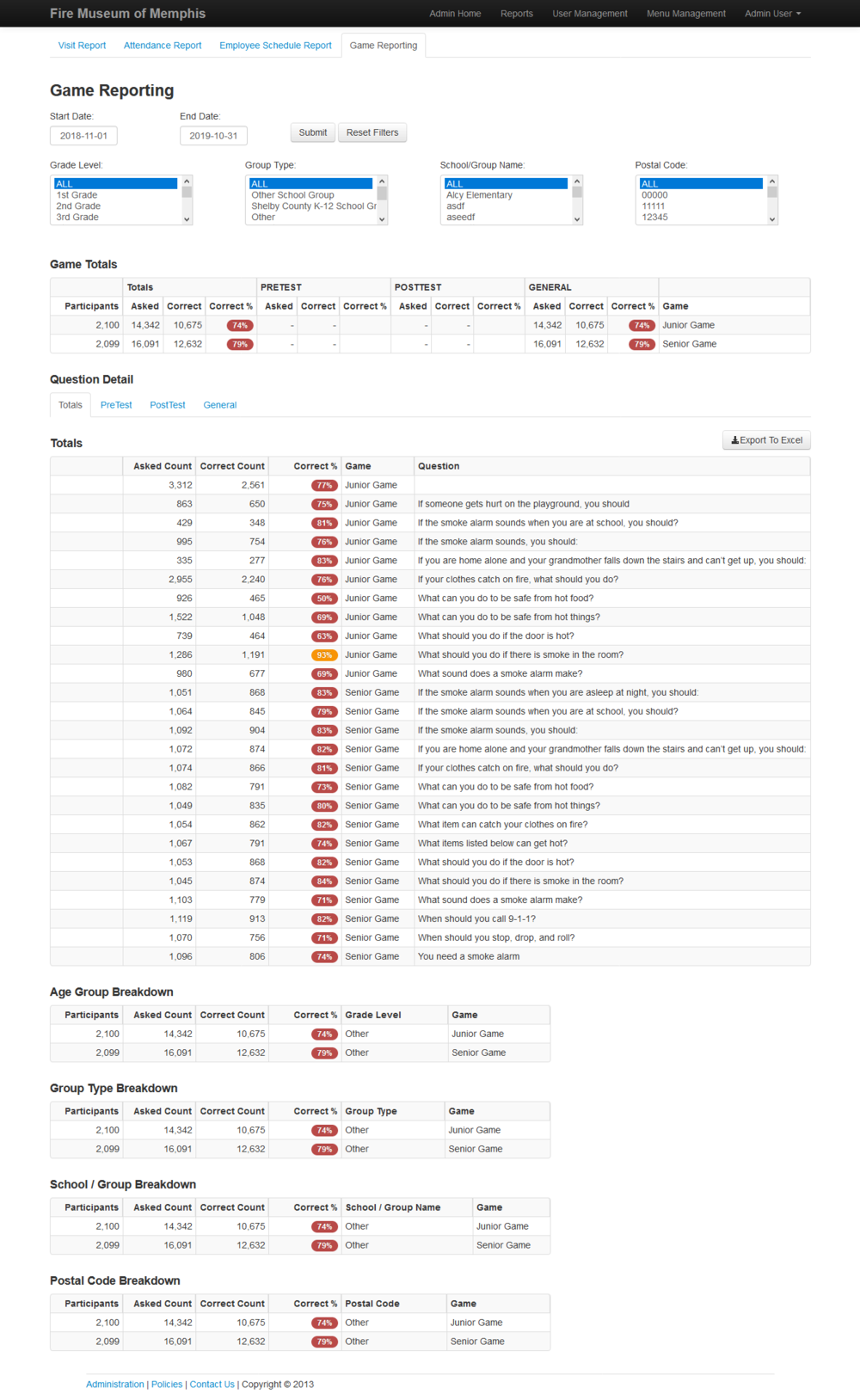This screenshot has width=860, height=1400.
Task: Click the download icon on Export To Excel
Action: (735, 440)
